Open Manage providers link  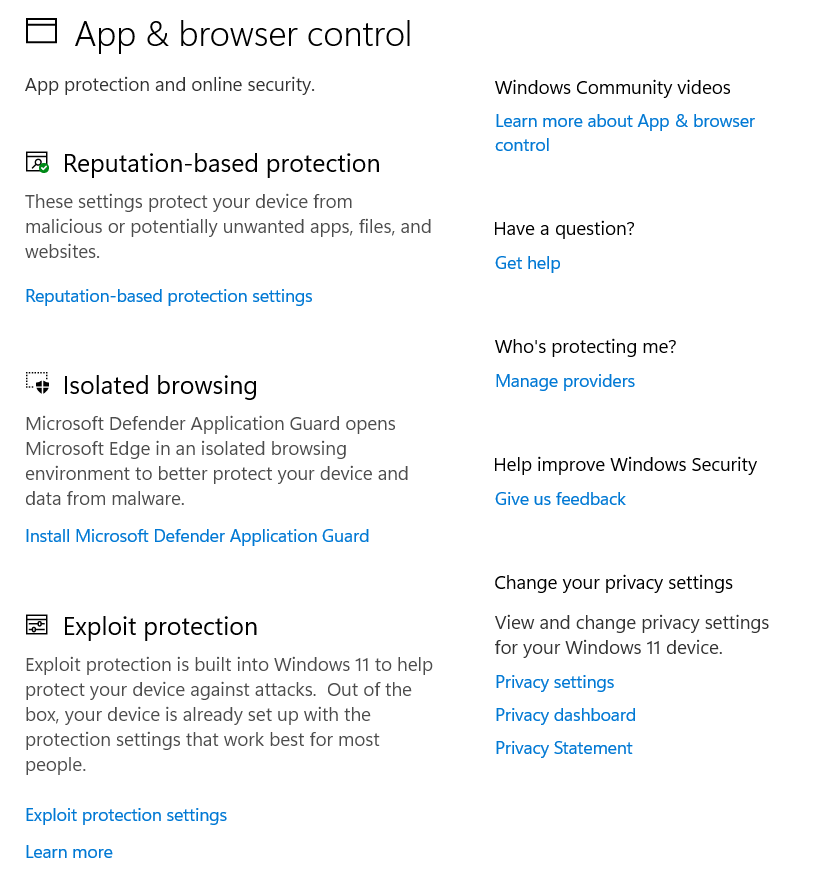(565, 381)
